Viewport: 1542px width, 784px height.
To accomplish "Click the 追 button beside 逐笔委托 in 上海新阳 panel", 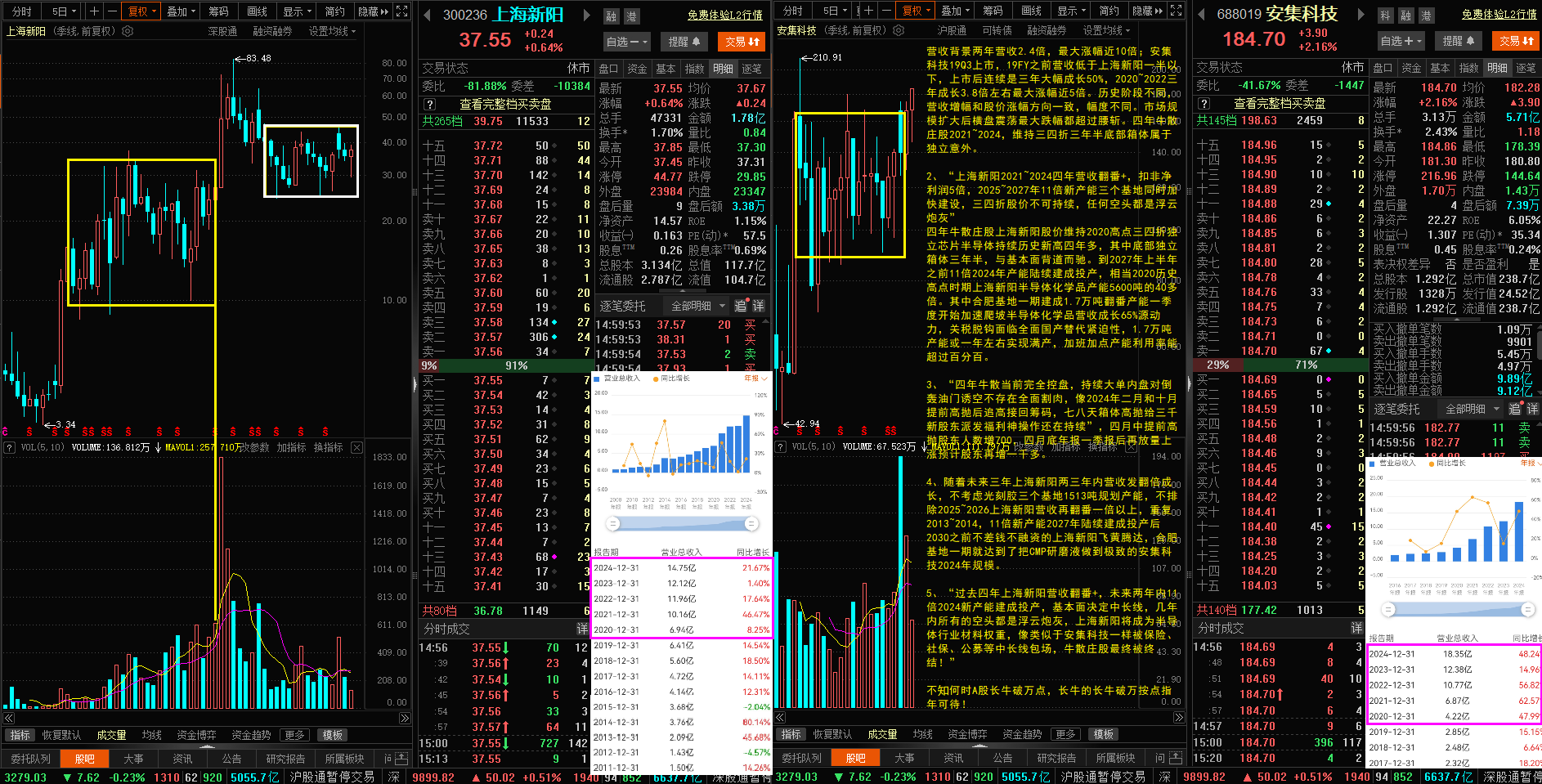I will pos(740,306).
